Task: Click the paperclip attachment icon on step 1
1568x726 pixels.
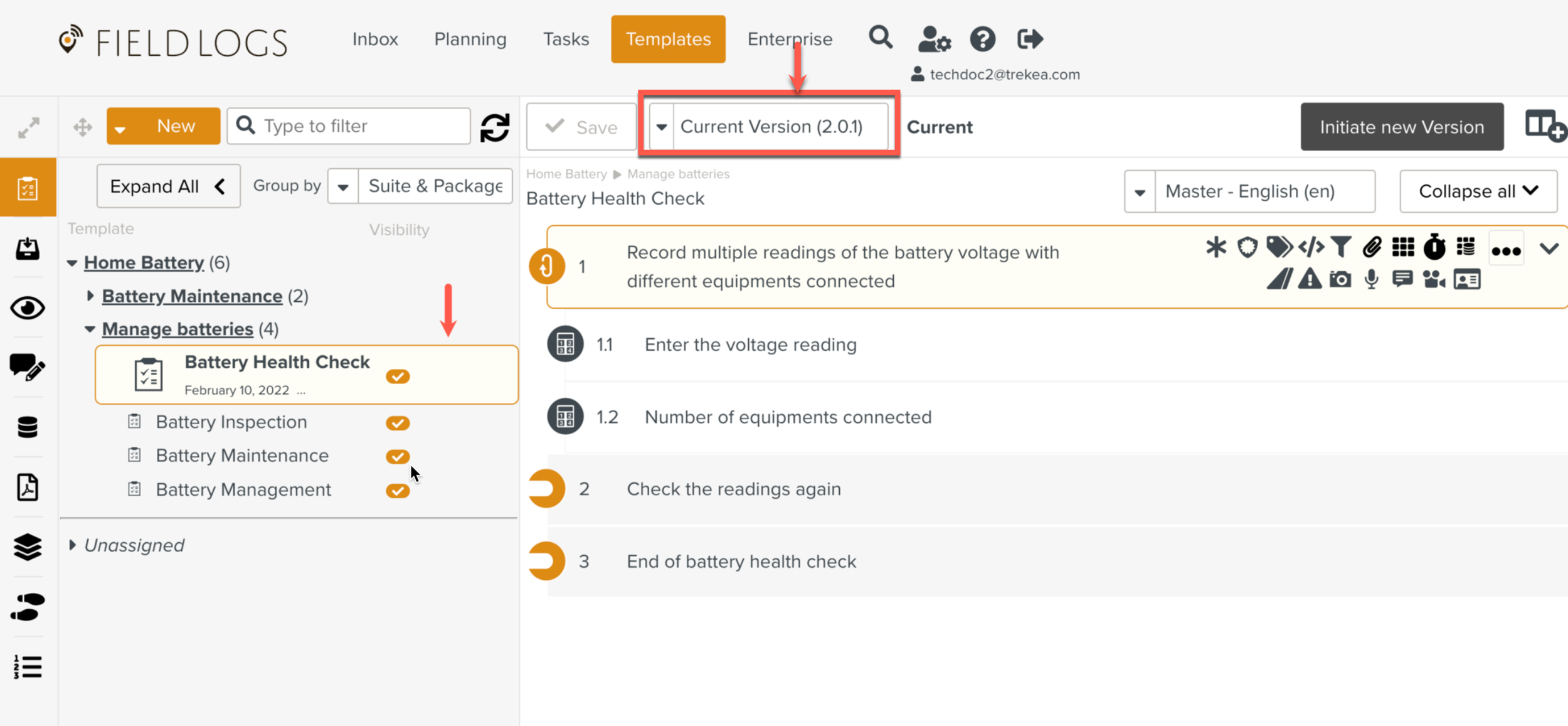Action: (x=1372, y=247)
